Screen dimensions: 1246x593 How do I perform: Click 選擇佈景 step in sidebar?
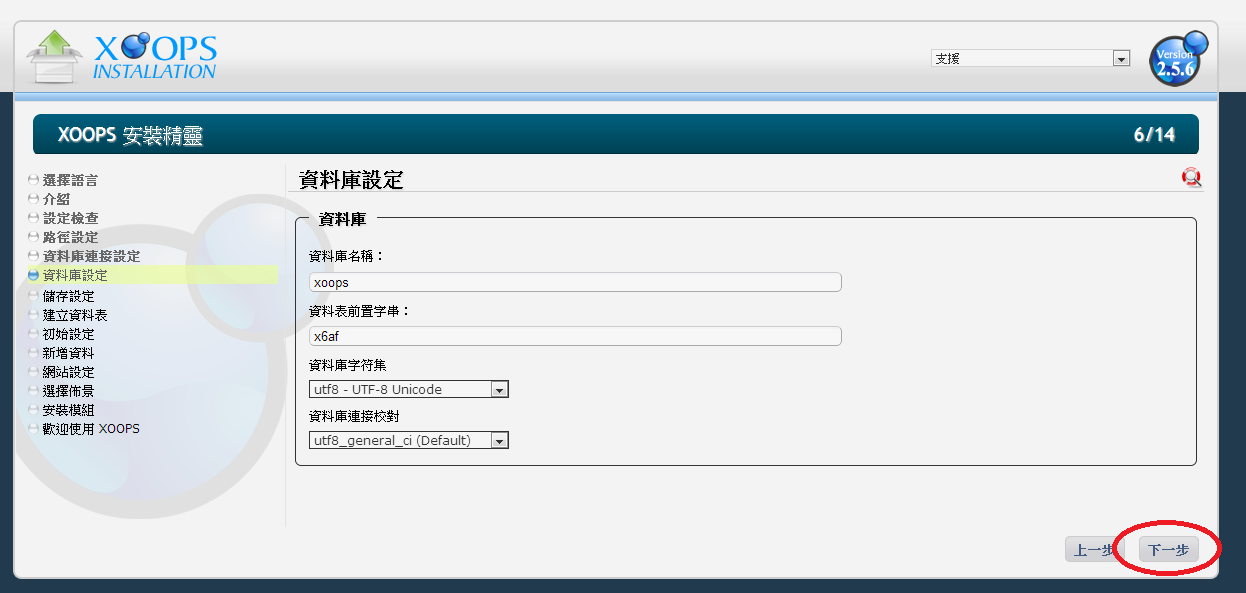tap(68, 391)
